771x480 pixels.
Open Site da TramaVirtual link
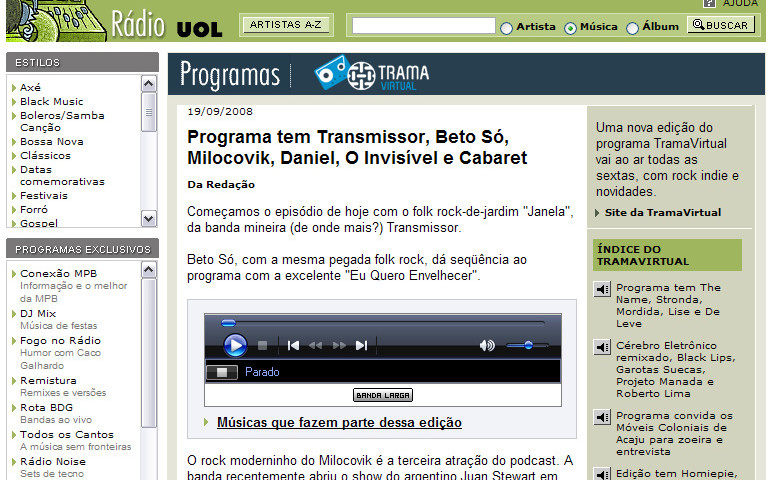pos(663,212)
